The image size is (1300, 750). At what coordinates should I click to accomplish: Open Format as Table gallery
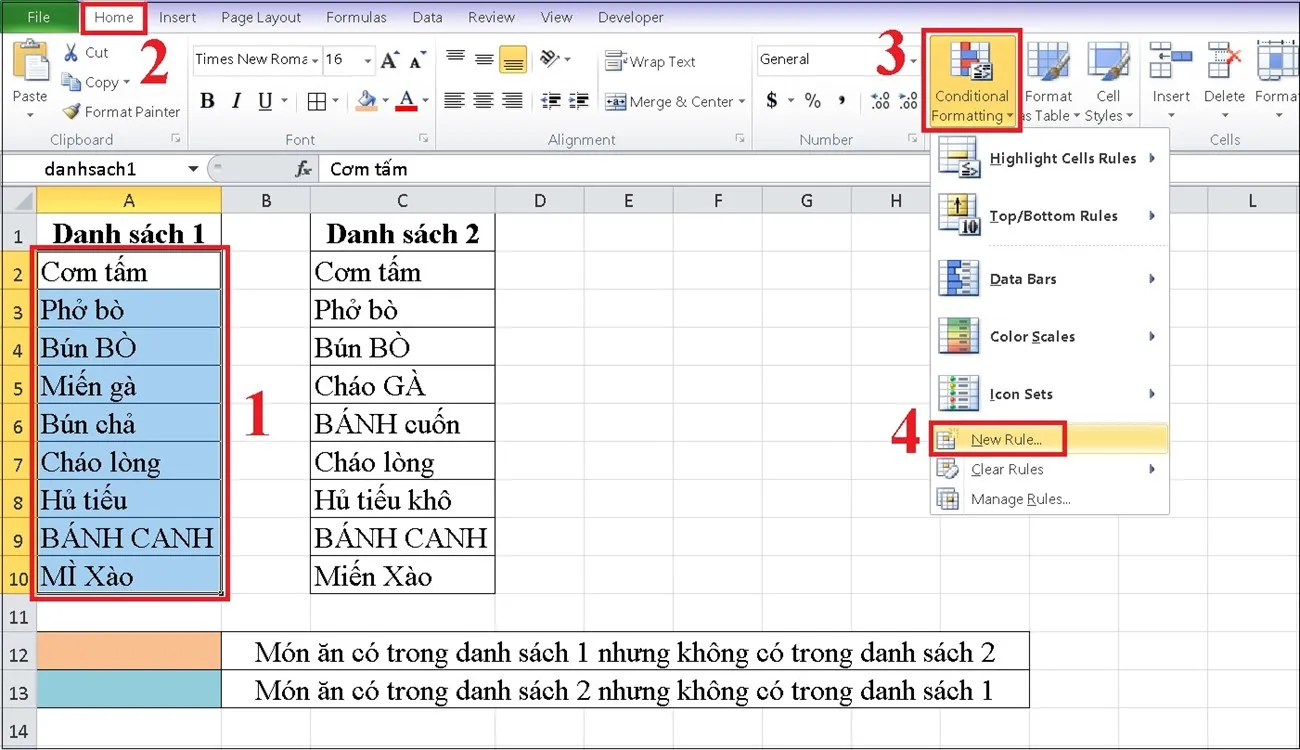pos(1048,82)
